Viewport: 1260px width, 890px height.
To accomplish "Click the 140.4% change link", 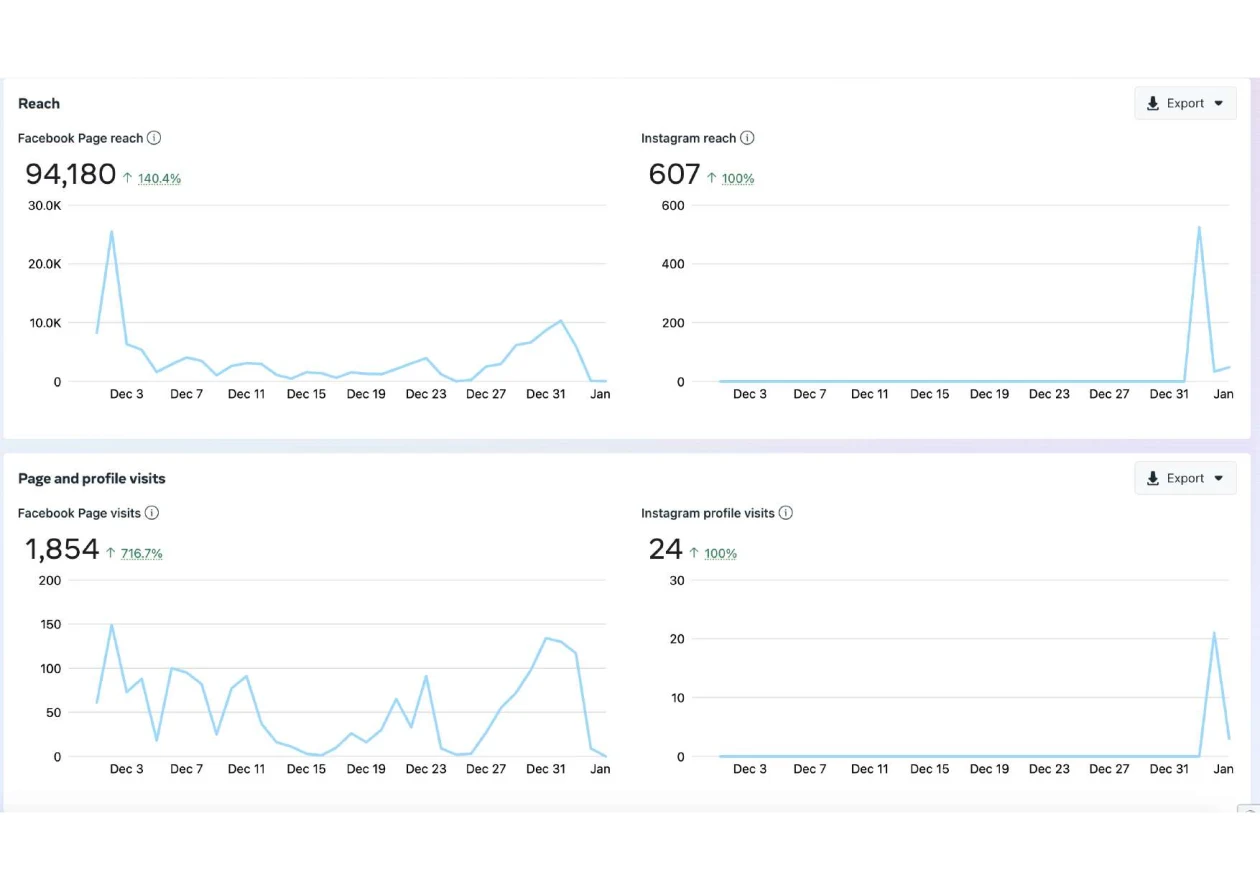I will pyautogui.click(x=161, y=178).
